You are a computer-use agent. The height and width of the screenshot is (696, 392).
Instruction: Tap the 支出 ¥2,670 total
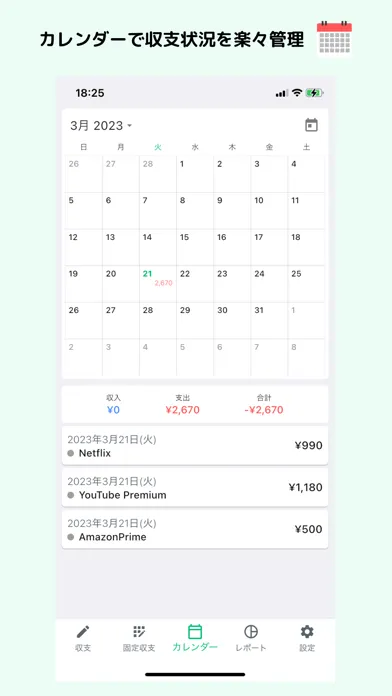point(182,405)
